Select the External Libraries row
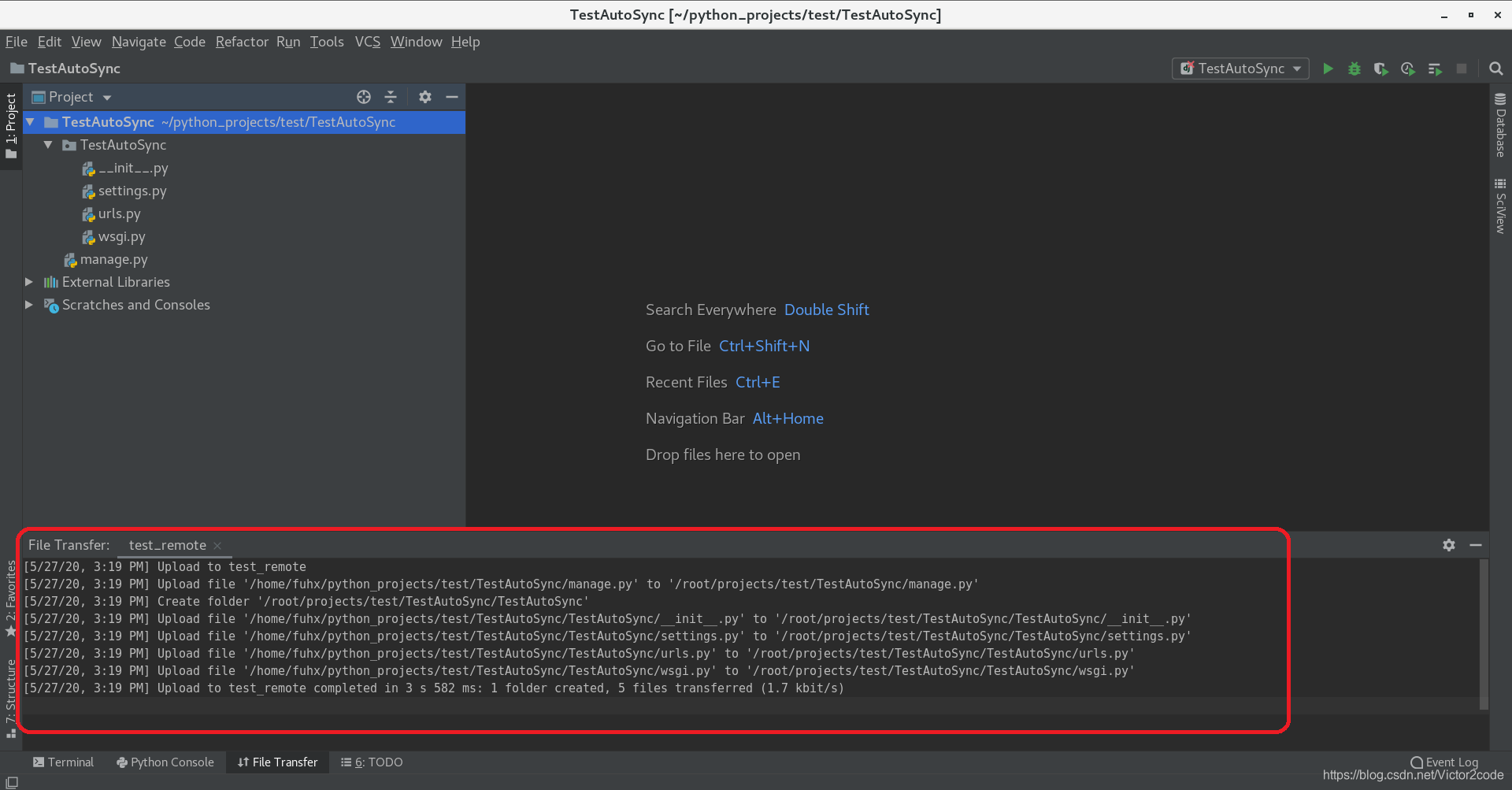Screen dimensions: 1512x790 [x=244, y=282]
